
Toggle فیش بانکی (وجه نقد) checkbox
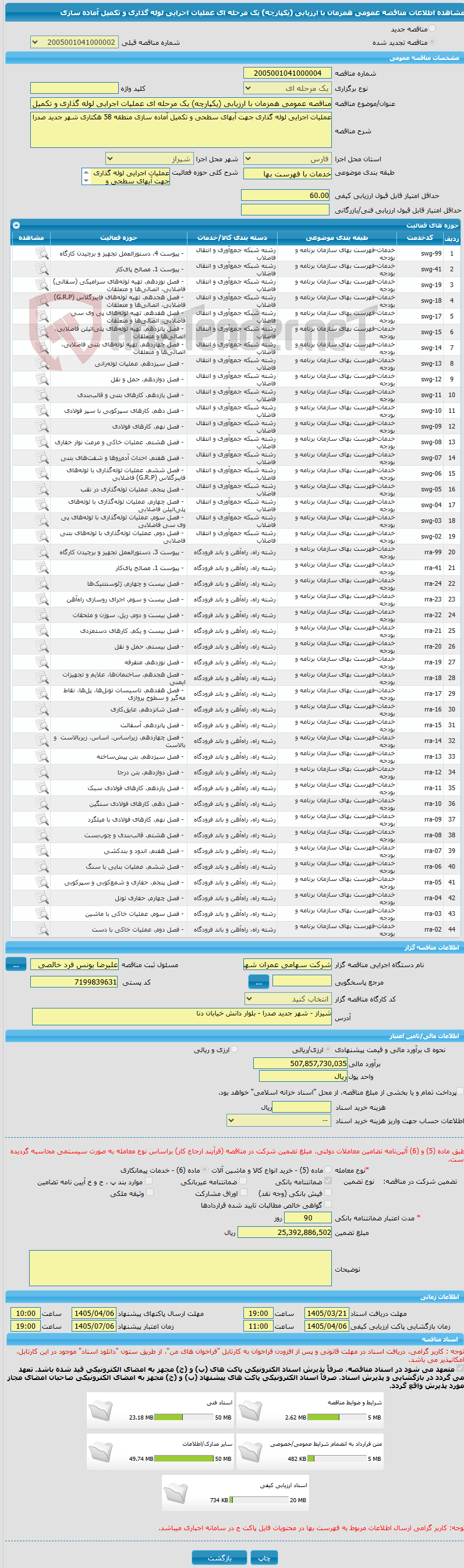[328, 1193]
